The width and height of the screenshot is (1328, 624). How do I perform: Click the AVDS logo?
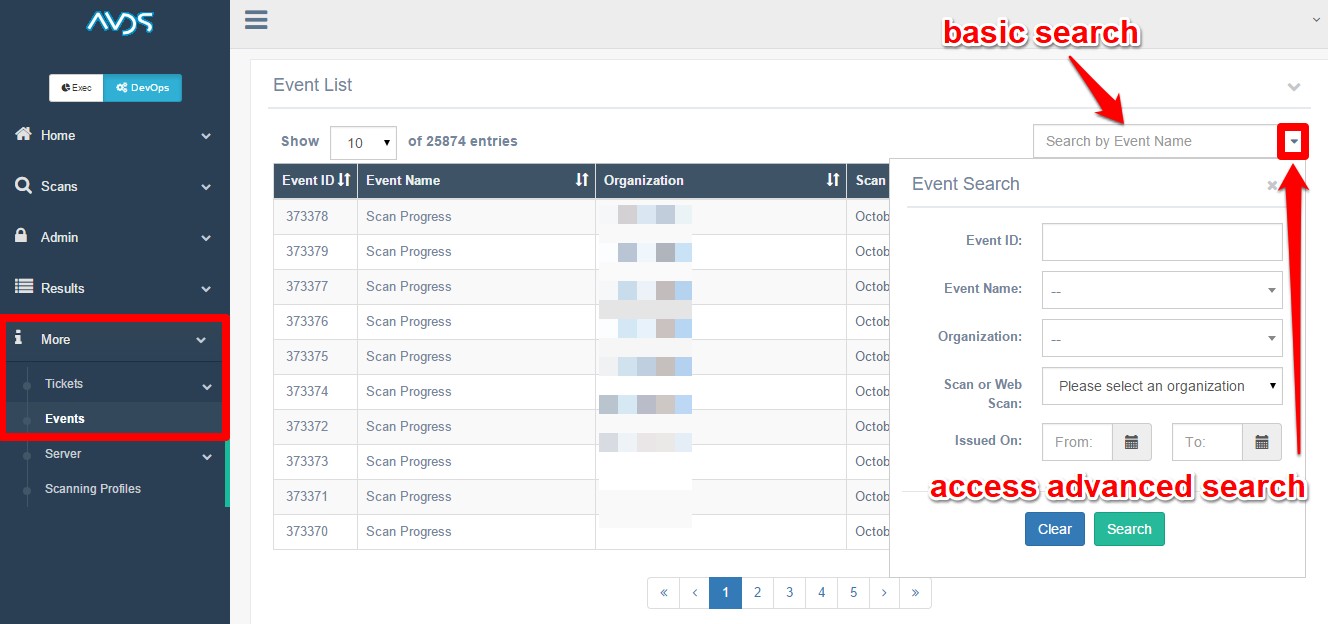(119, 21)
